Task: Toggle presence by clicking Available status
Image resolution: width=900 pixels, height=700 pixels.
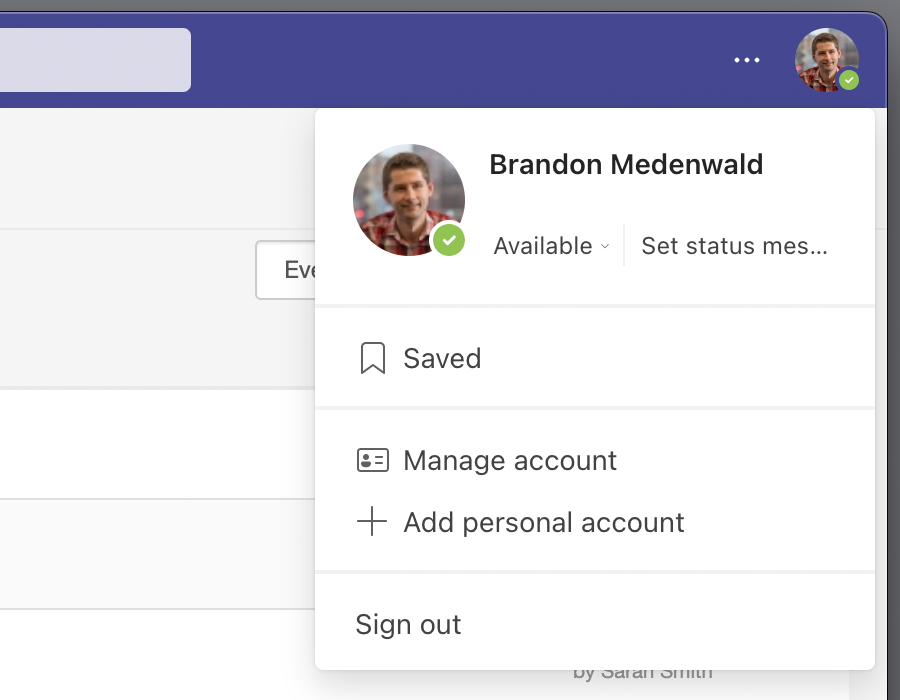Action: coord(541,246)
